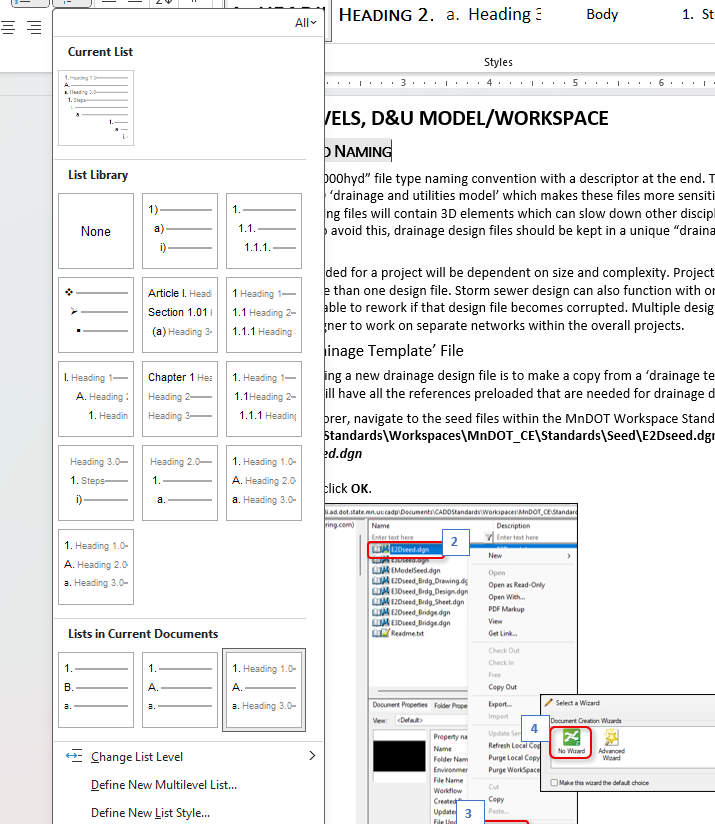The height and width of the screenshot is (824, 715).
Task: Click the pictured Description filter field
Action: click(536, 537)
